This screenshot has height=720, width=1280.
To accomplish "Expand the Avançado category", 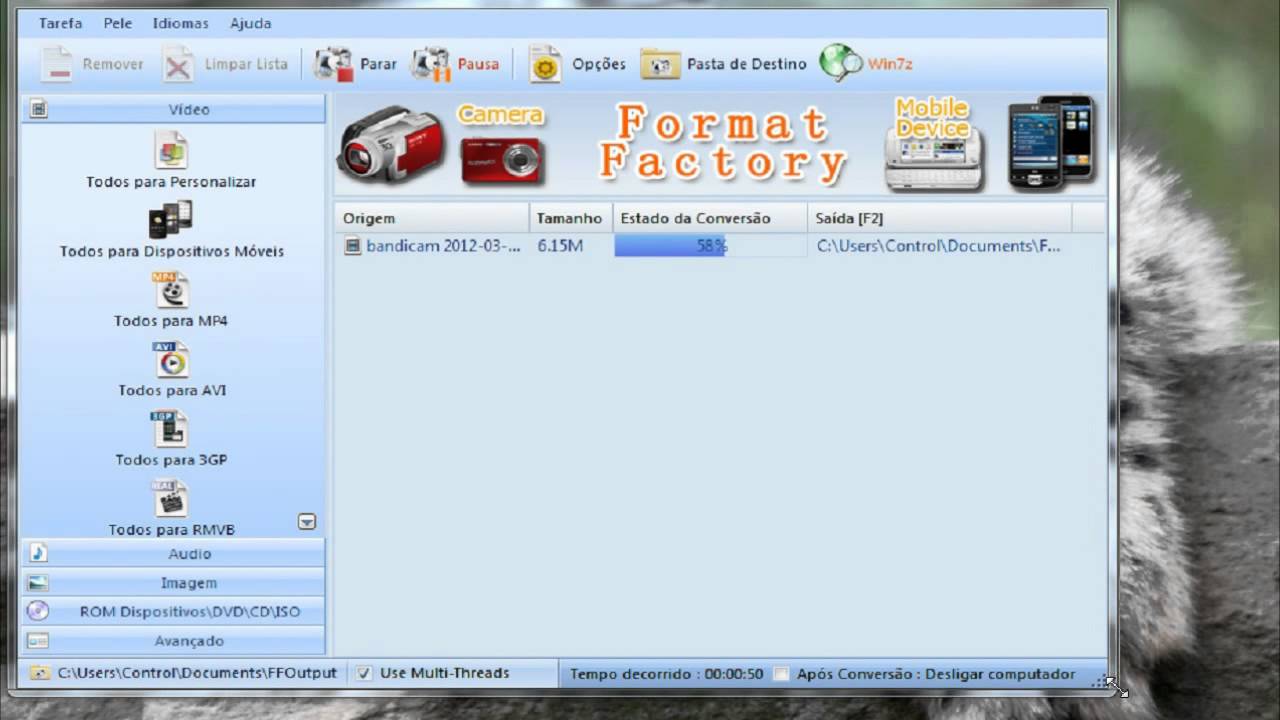I will [x=173, y=640].
